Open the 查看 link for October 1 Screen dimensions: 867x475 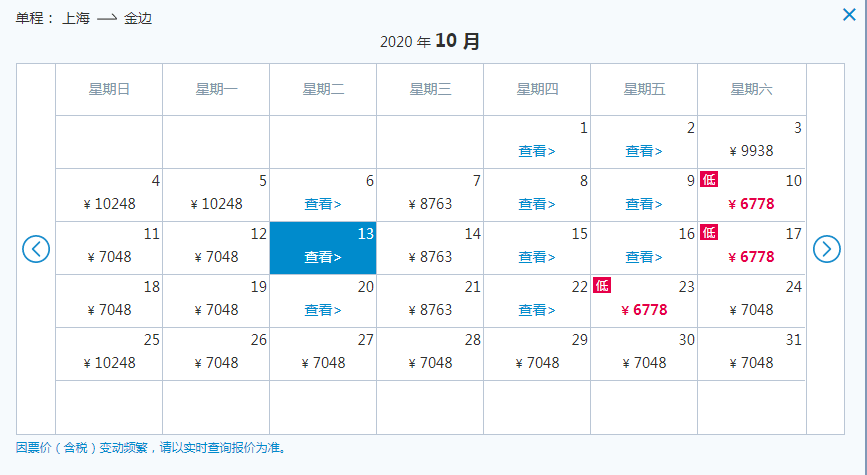pos(536,151)
